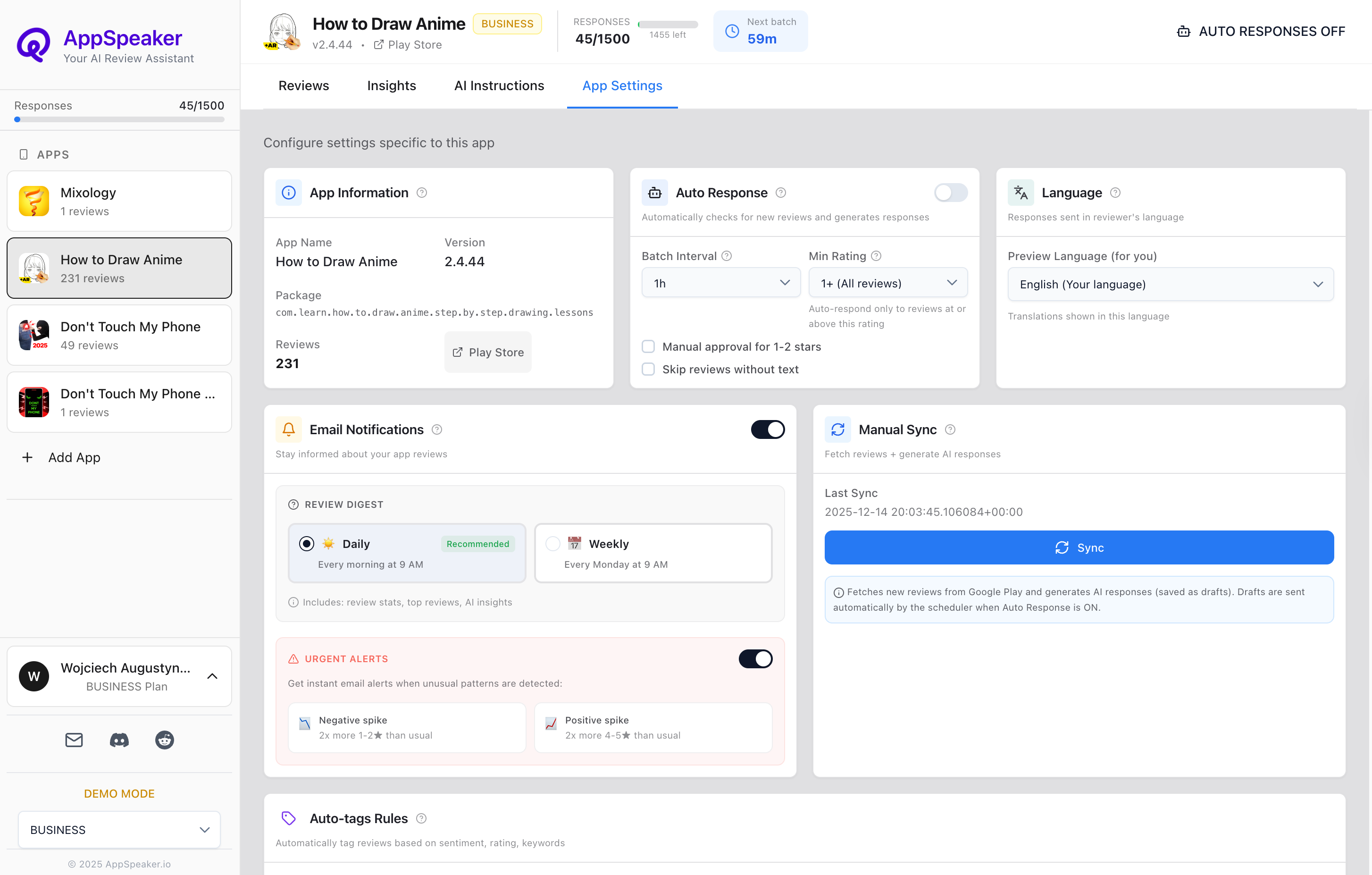Viewport: 1372px width, 875px height.
Task: Open the AI Instructions tab
Action: (x=499, y=85)
